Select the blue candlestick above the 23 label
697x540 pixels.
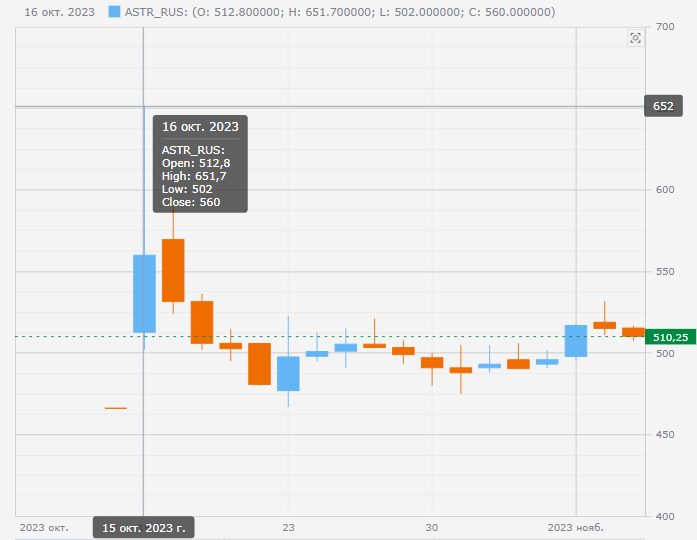288,373
